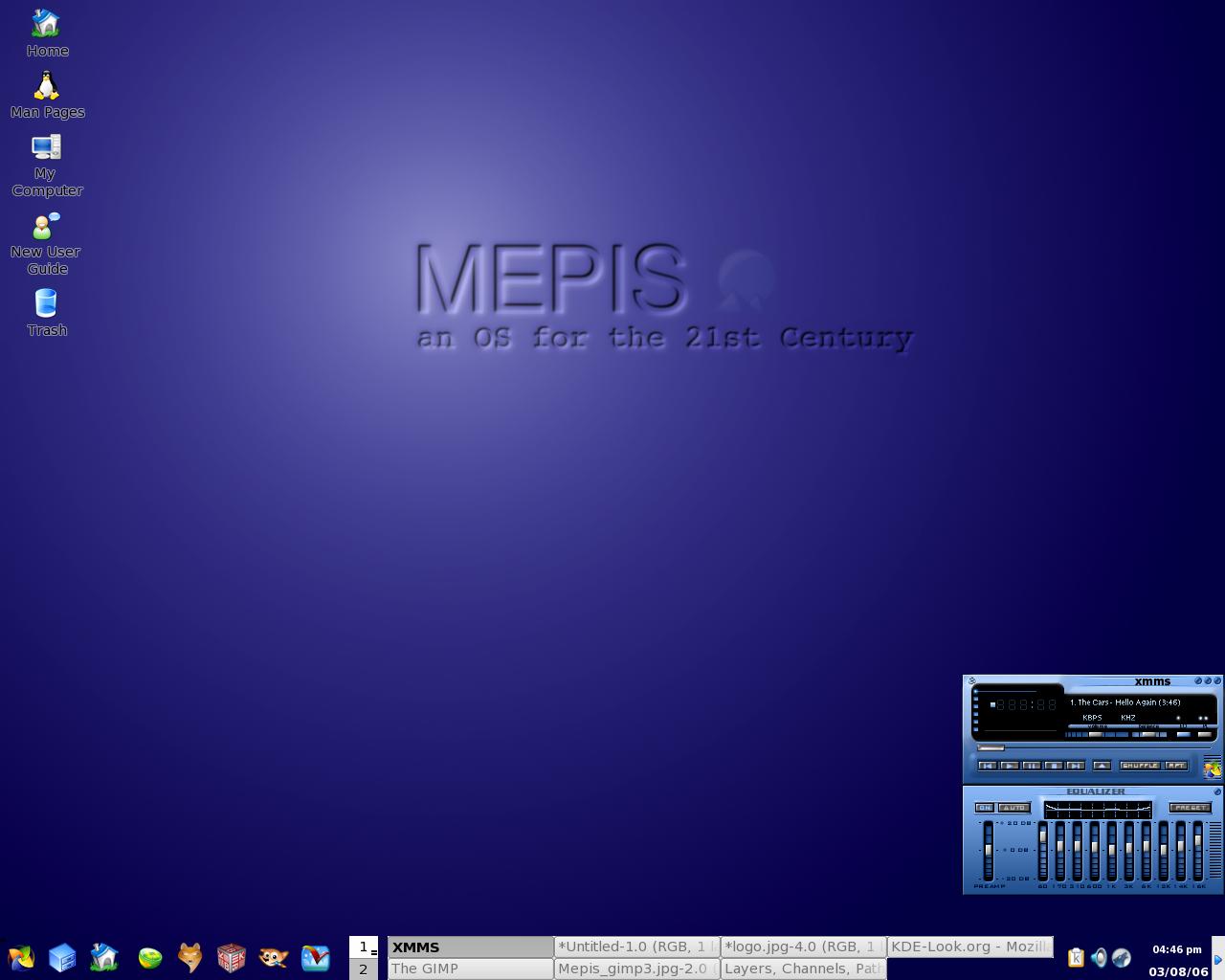Toggle the XMMS equalizer (EQ) window button
This screenshot has width=1225, height=980.
(1184, 734)
